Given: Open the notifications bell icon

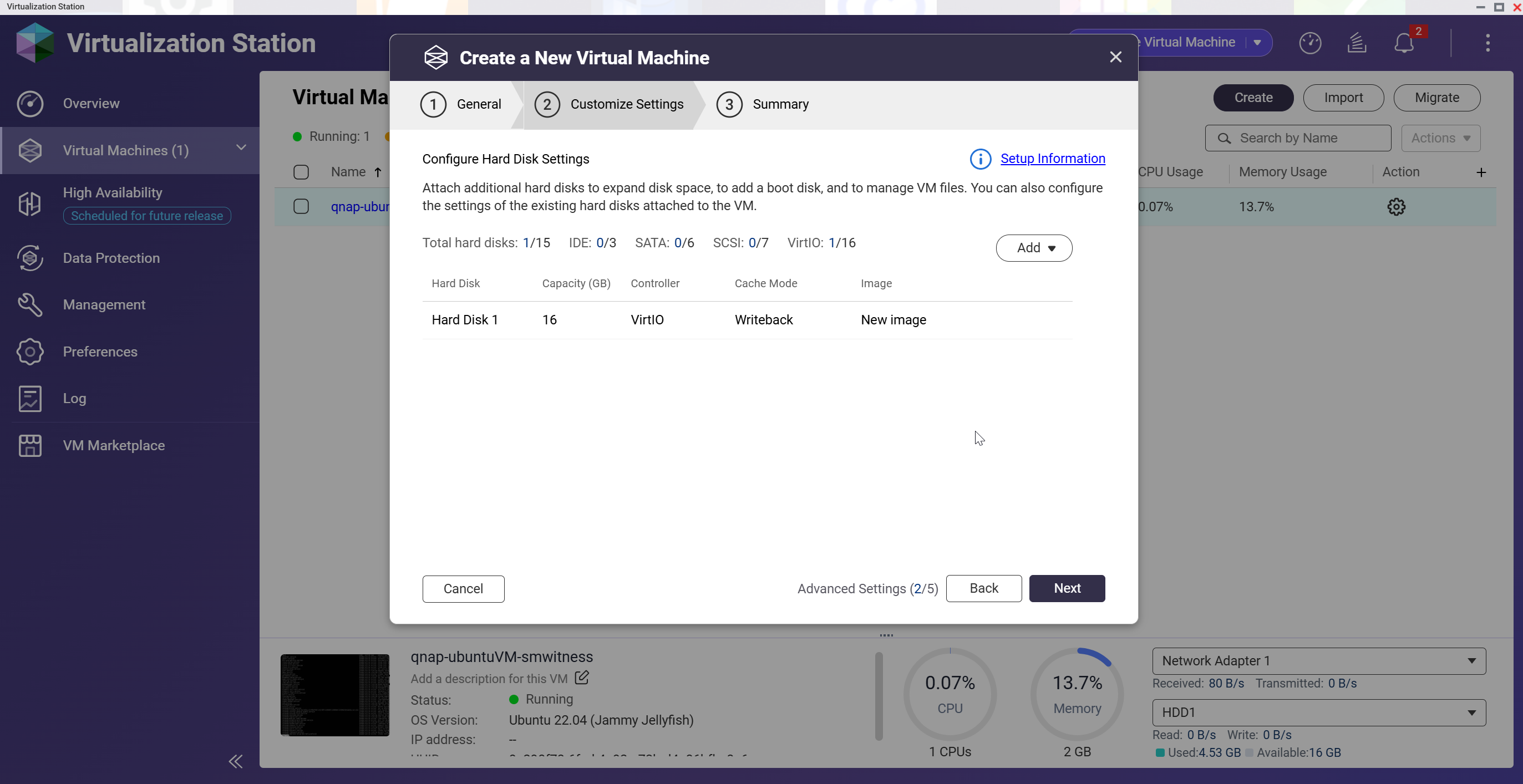Looking at the screenshot, I should [x=1404, y=43].
